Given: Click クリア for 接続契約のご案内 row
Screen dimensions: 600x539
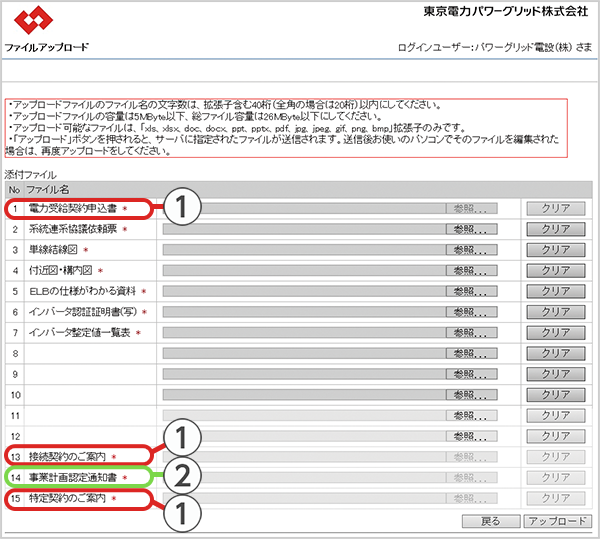Looking at the screenshot, I should pos(556,457).
